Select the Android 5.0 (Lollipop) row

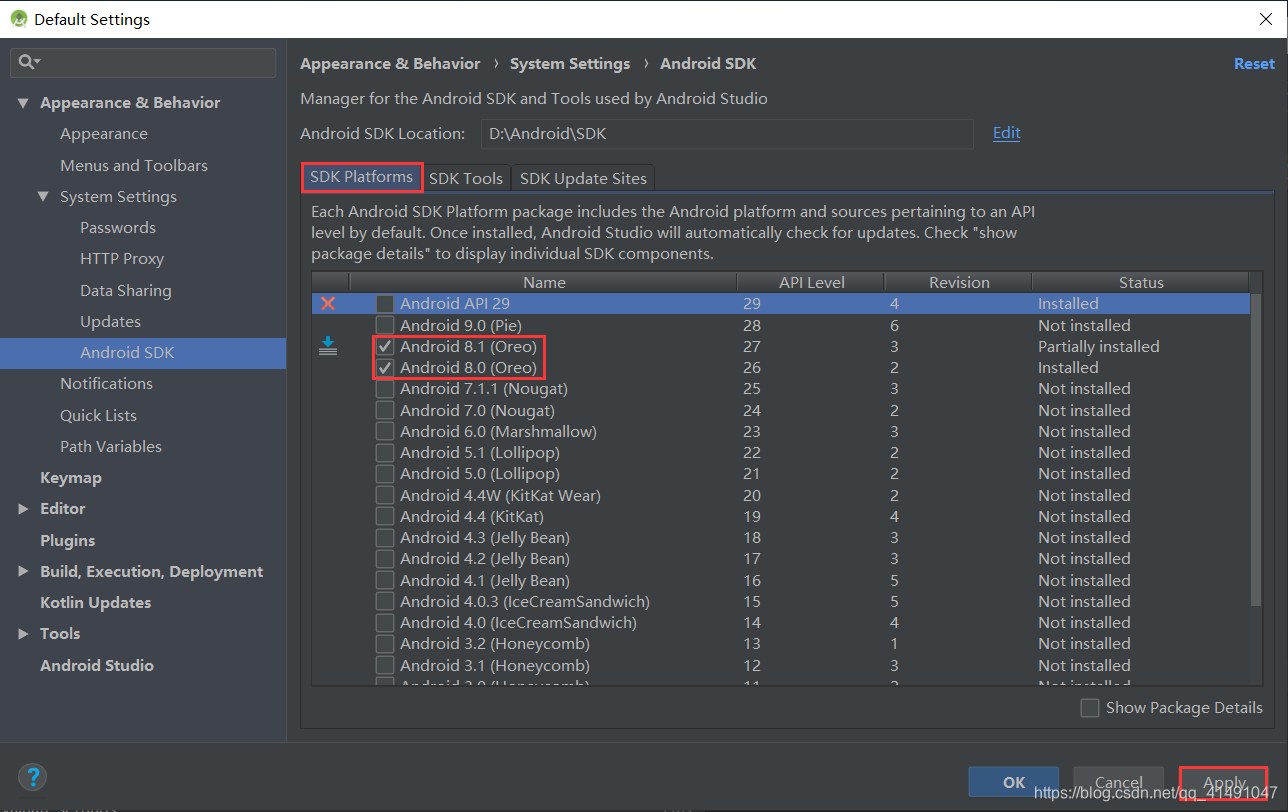tap(780, 474)
